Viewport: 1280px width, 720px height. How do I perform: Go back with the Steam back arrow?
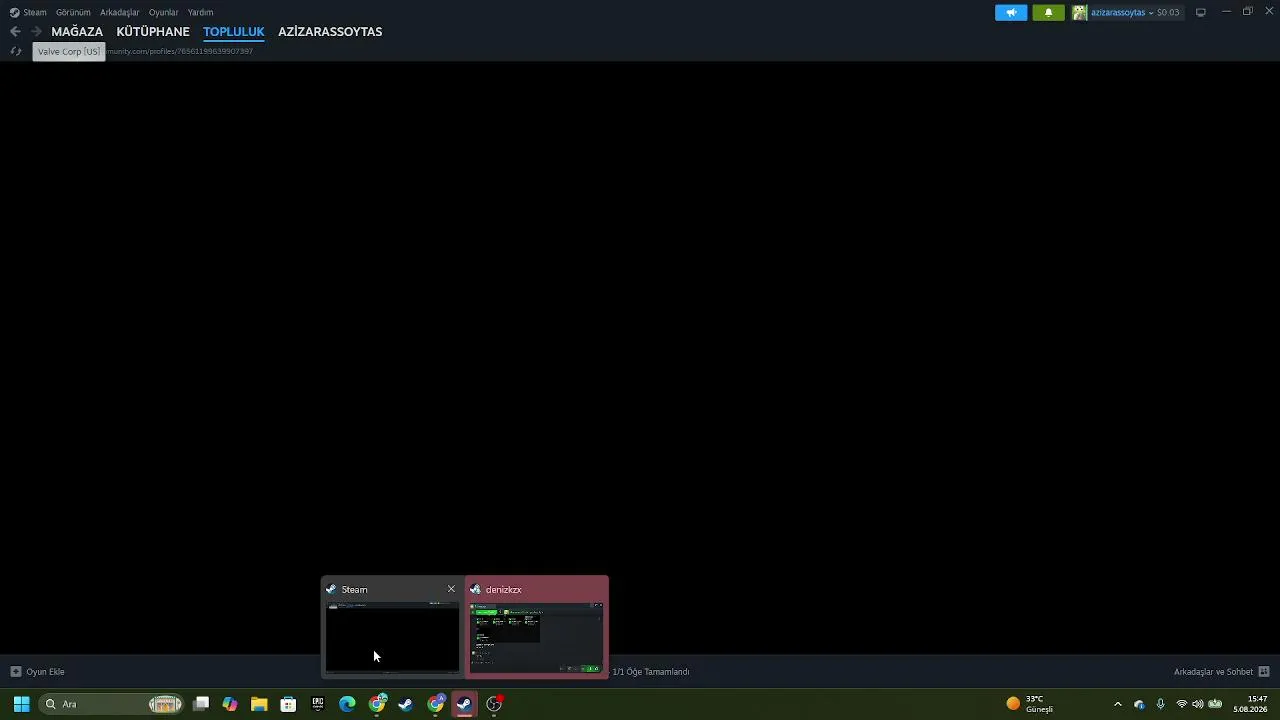(15, 32)
